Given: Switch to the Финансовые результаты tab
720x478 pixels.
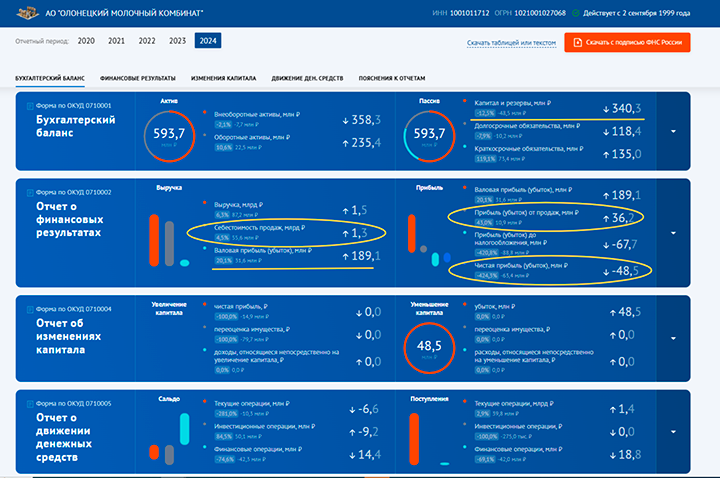Looking at the screenshot, I should (138, 78).
